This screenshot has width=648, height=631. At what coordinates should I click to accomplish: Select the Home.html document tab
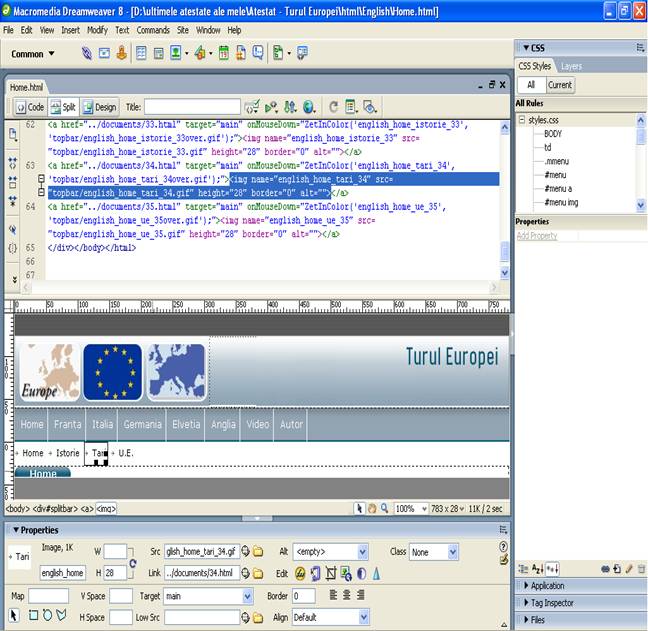(x=26, y=87)
